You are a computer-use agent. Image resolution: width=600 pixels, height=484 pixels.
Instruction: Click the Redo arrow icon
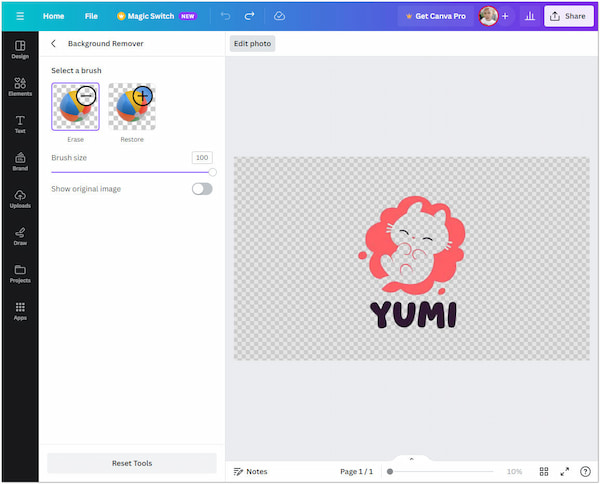249,16
